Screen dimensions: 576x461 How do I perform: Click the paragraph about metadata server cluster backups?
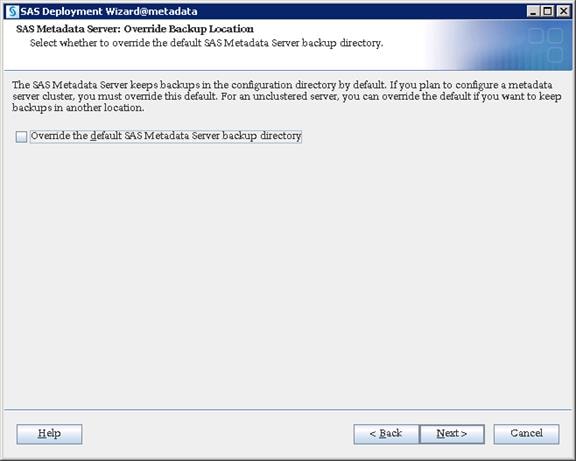(x=287, y=96)
